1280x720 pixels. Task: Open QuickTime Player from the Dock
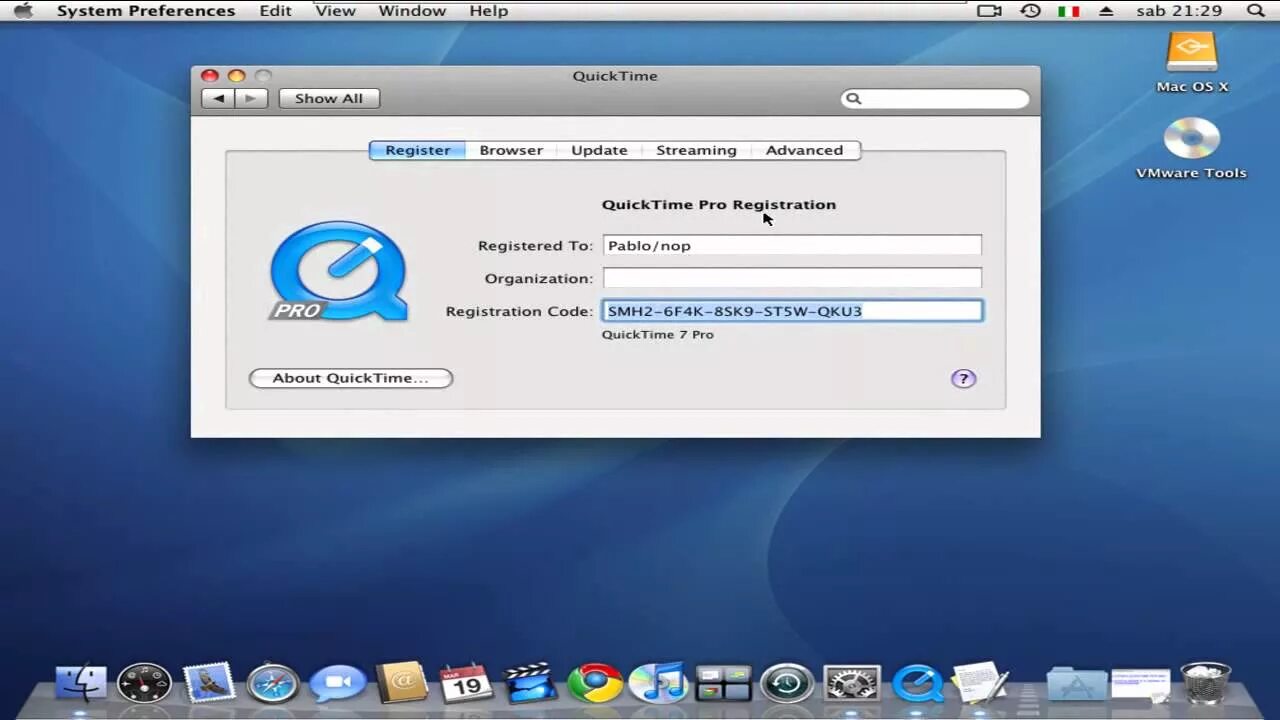(917, 683)
